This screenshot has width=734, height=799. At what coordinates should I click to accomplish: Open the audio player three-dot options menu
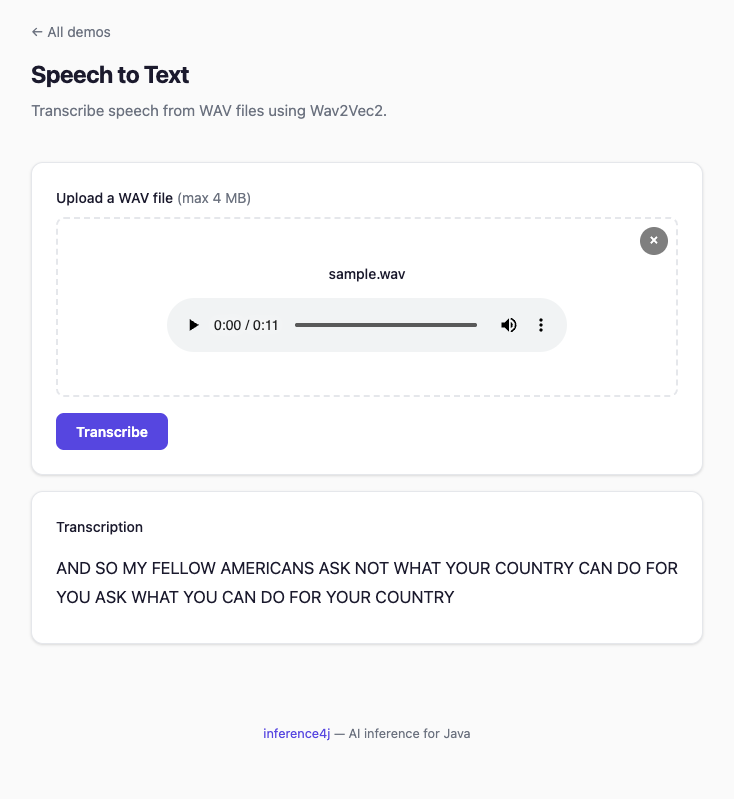tap(541, 325)
